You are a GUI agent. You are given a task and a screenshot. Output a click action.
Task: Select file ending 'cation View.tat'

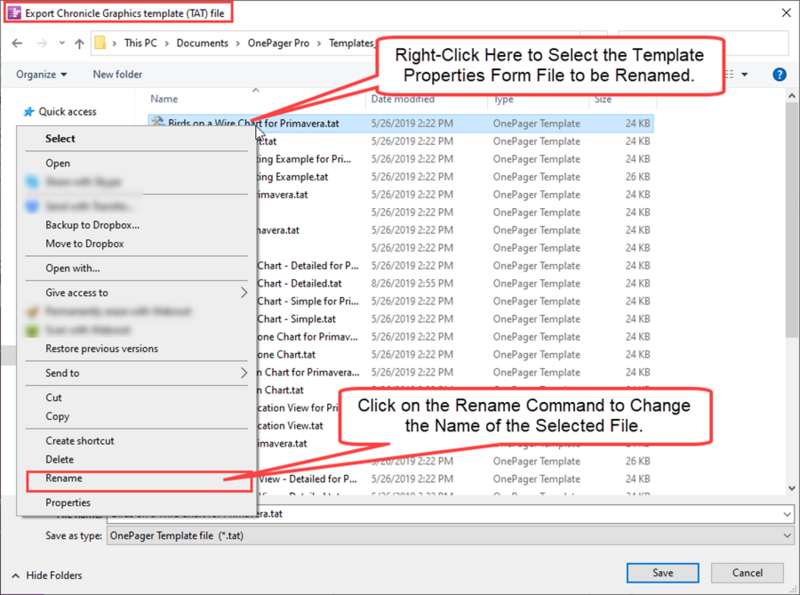coord(455,426)
